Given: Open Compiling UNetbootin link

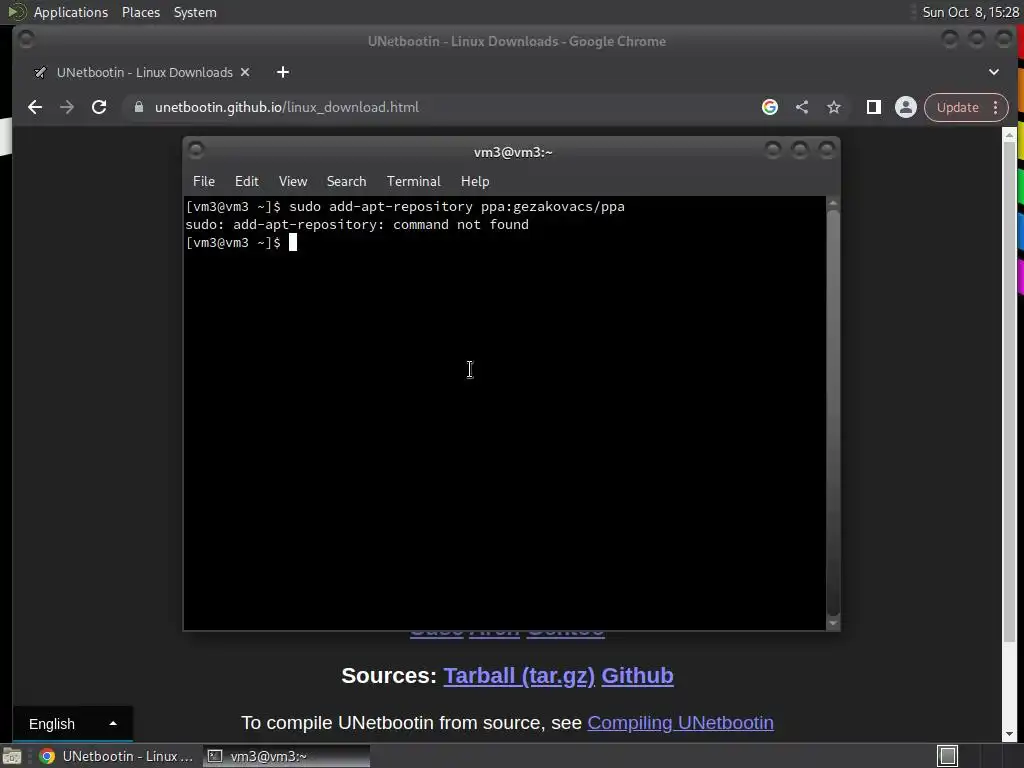Looking at the screenshot, I should pyautogui.click(x=680, y=723).
